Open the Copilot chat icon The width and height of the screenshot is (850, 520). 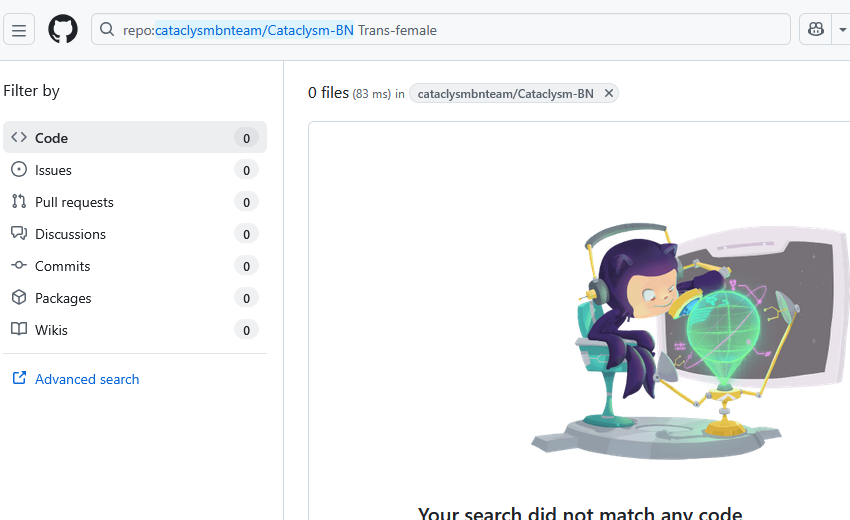815,29
